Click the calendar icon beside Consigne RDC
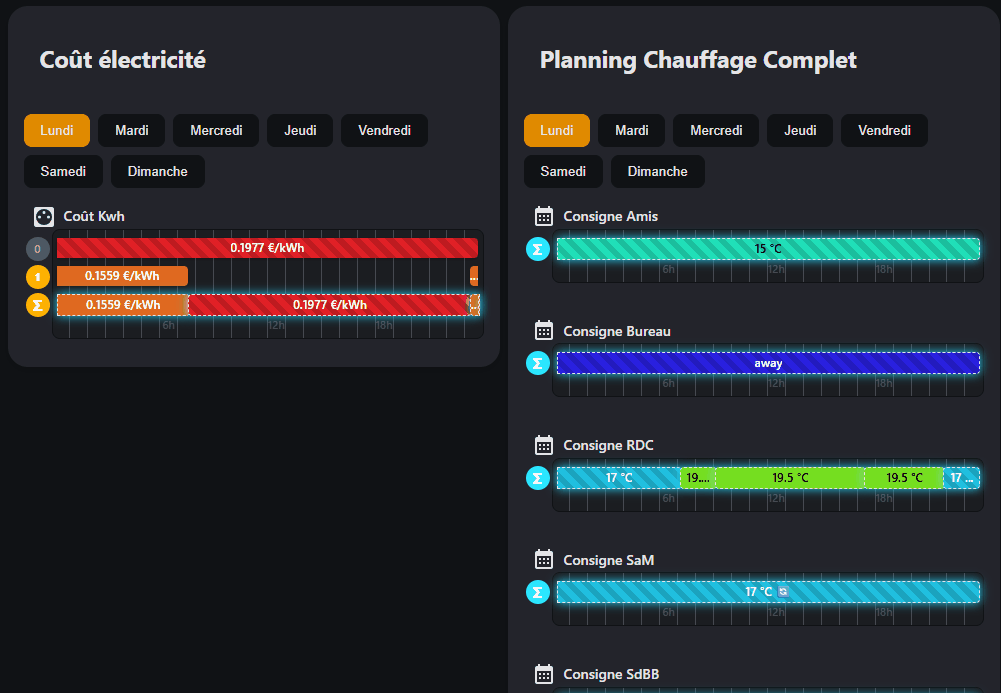The image size is (1001, 693). pyautogui.click(x=544, y=445)
